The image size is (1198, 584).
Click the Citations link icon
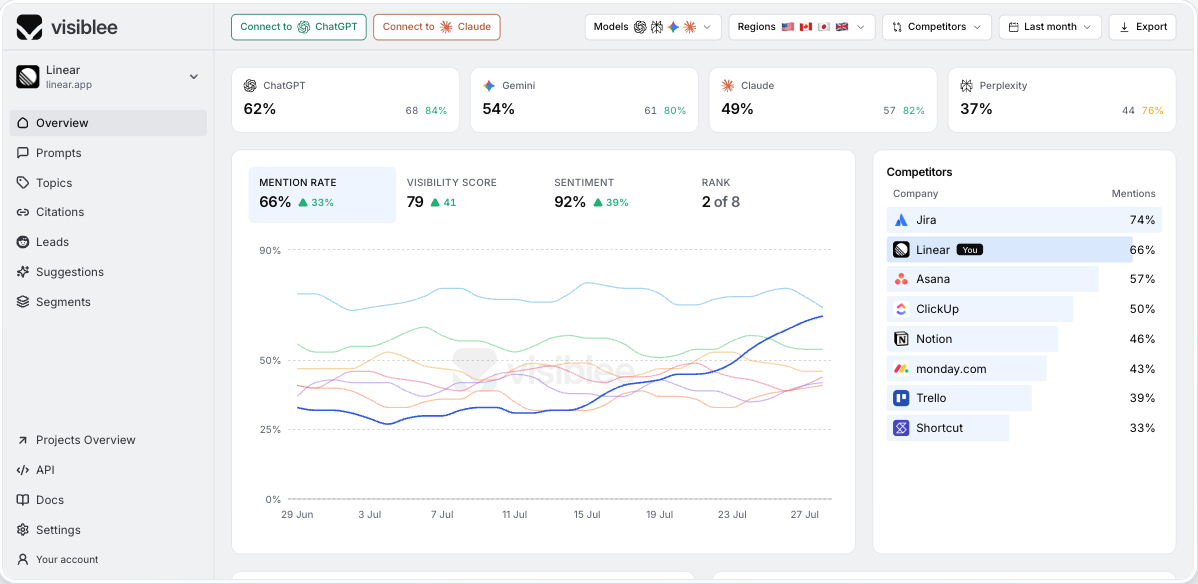tap(23, 212)
